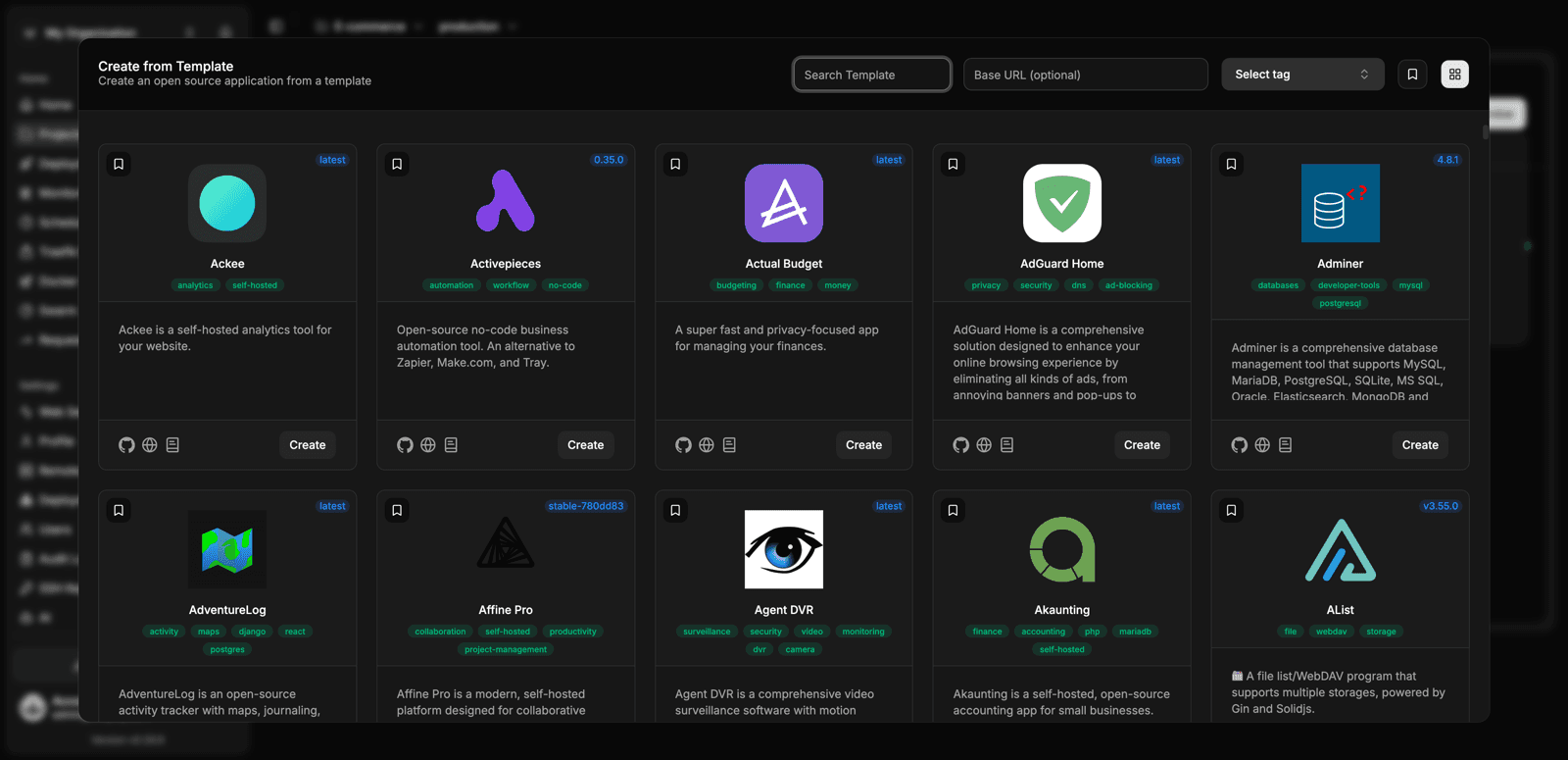Click the Akaunting logo
The width and height of the screenshot is (1568, 760).
click(x=1062, y=549)
